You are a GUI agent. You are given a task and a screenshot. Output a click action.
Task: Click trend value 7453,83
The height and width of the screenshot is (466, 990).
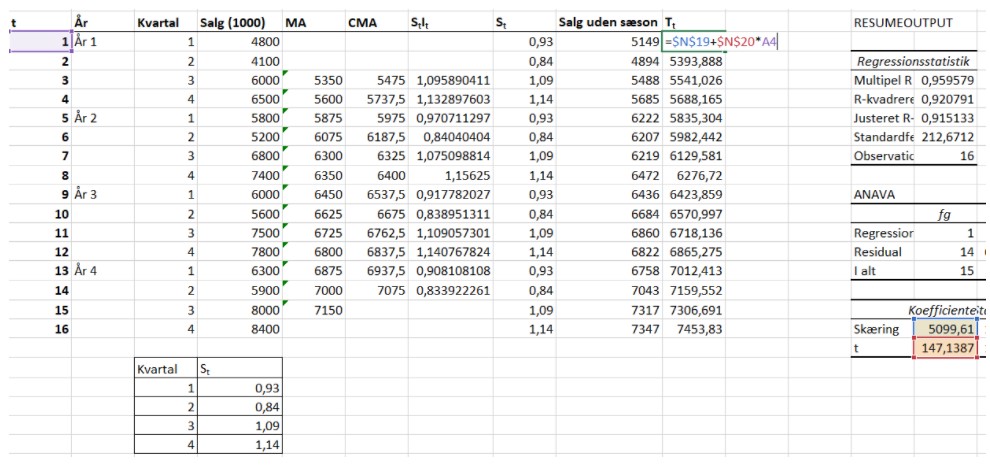693,328
